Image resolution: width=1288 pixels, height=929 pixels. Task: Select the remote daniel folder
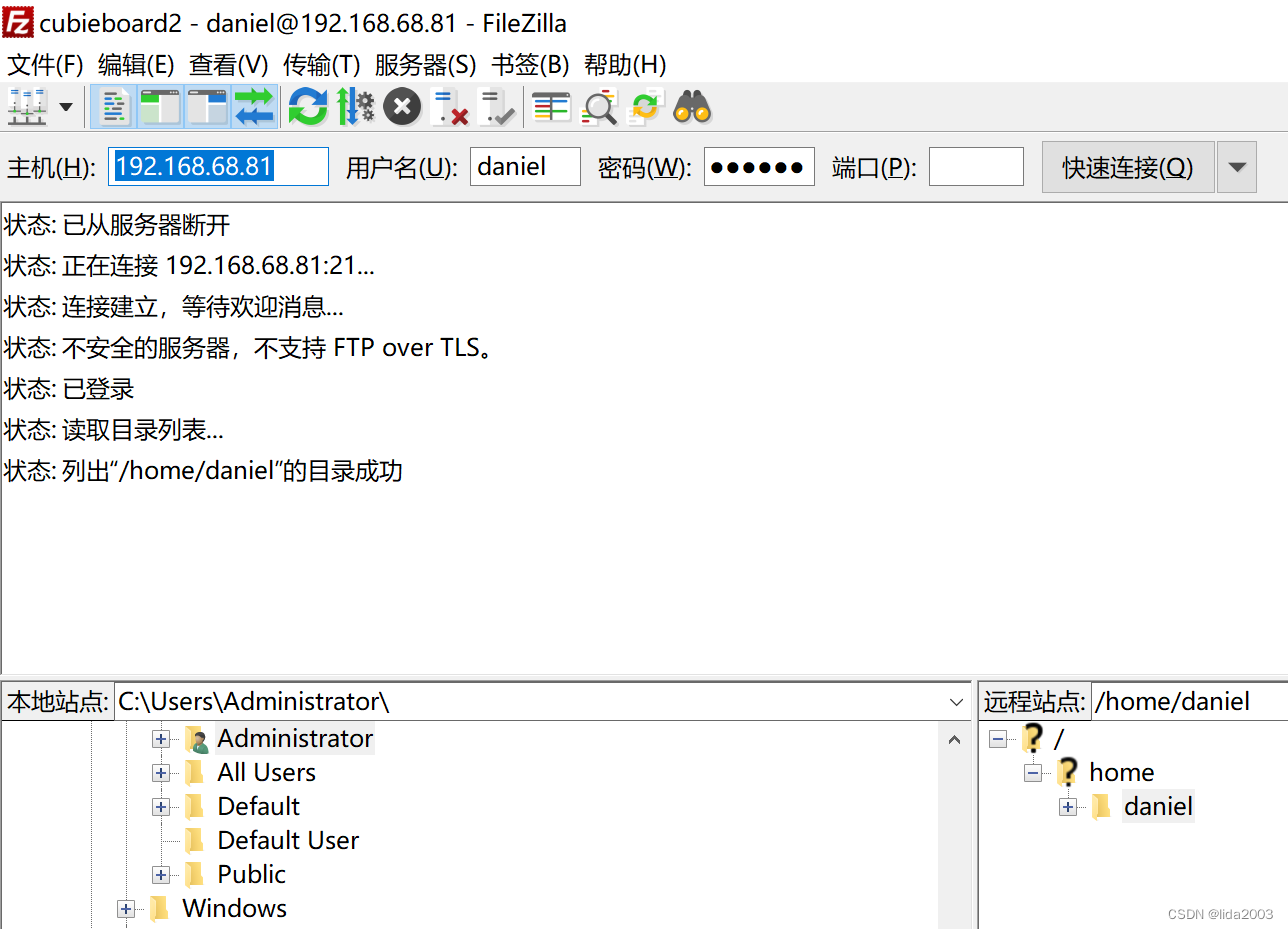[1158, 807]
